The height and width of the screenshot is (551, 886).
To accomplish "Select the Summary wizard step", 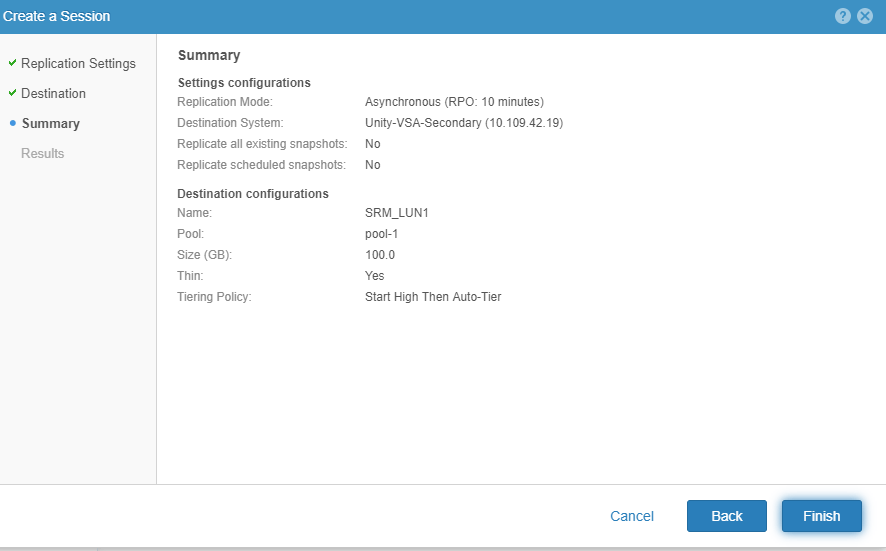I will click(50, 123).
